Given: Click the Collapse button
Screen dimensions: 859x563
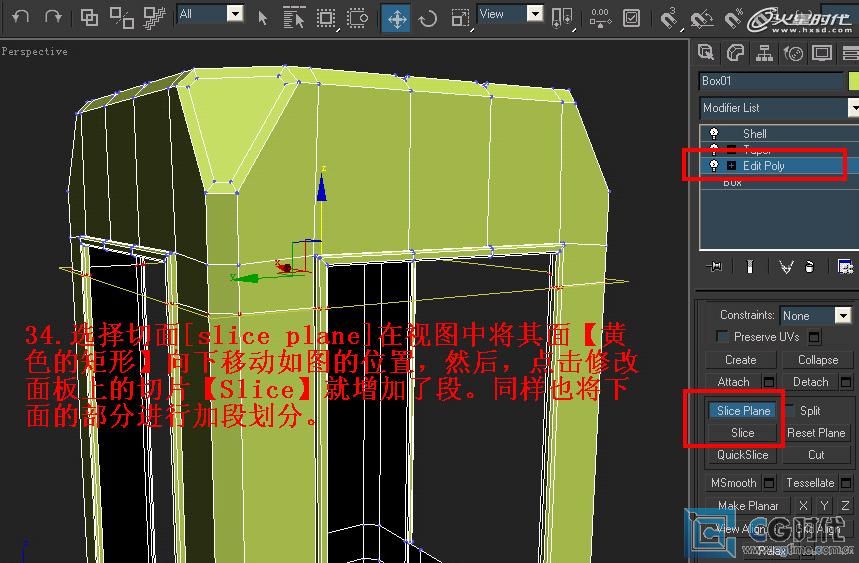Looking at the screenshot, I should [x=817, y=360].
